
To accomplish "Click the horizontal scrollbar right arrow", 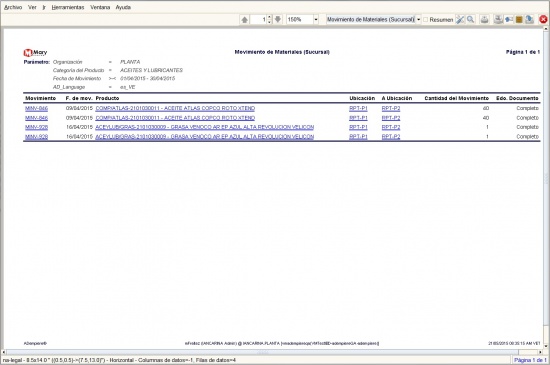I will [x=541, y=352].
